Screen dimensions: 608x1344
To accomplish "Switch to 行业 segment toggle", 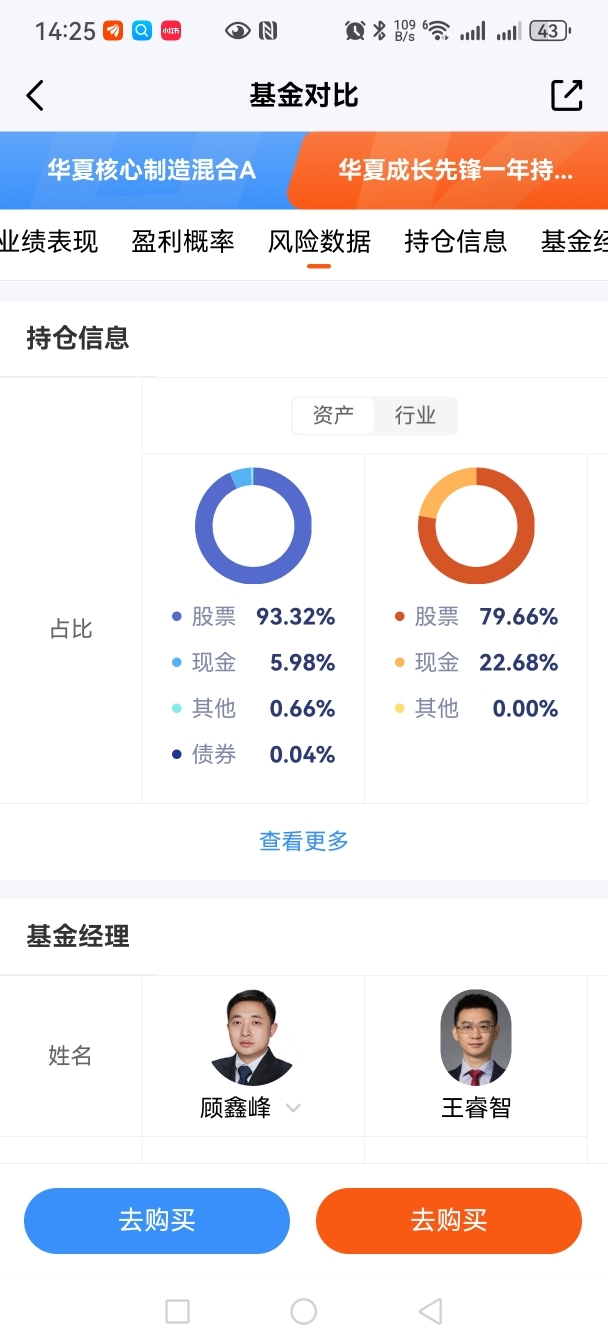I will click(x=415, y=416).
